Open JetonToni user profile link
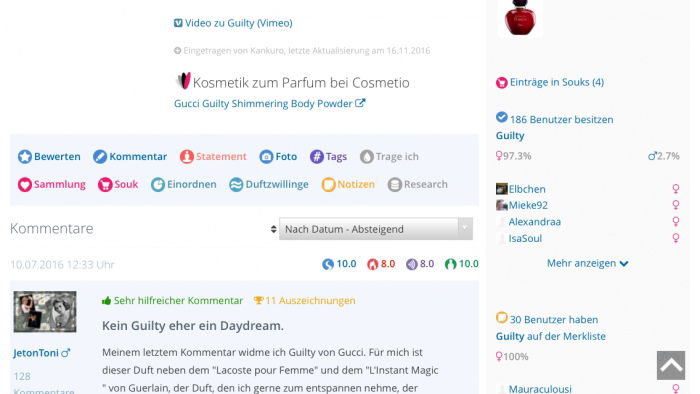This screenshot has height=394, width=700. pos(36,353)
